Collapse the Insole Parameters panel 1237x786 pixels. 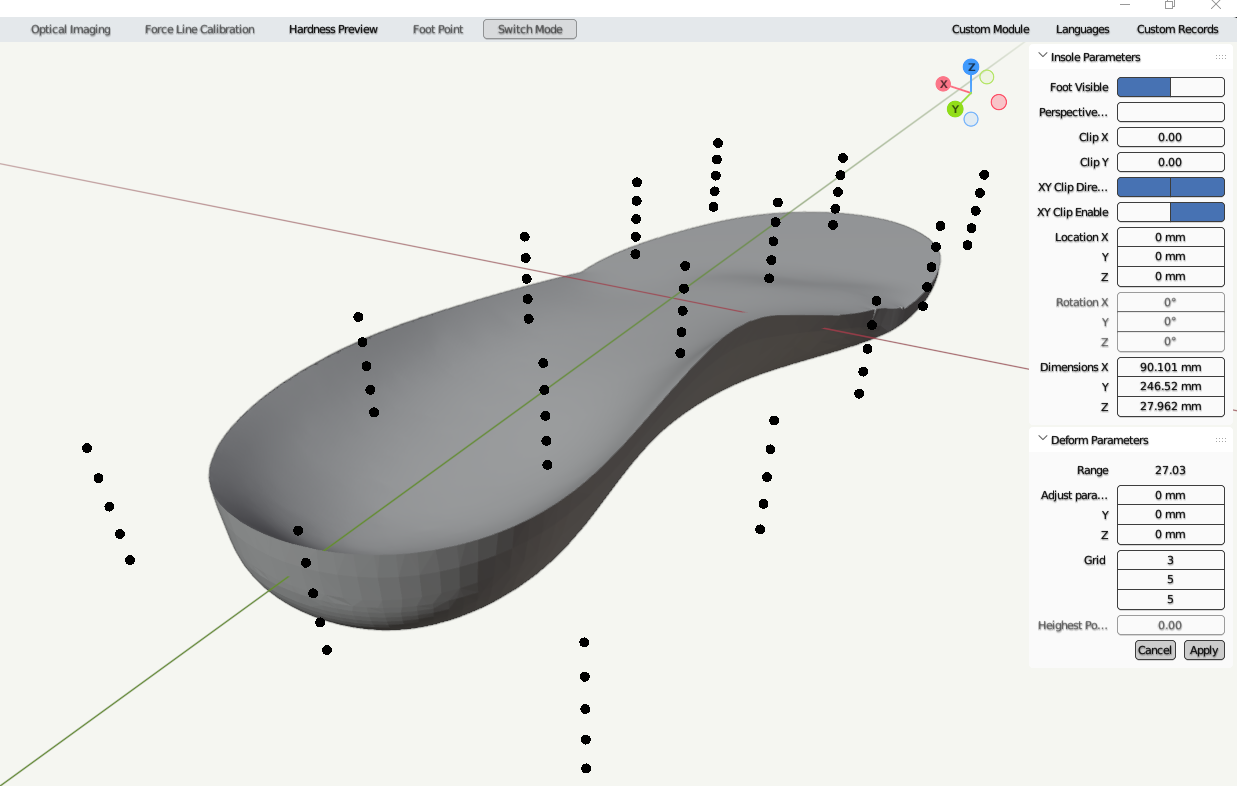[x=1043, y=57]
